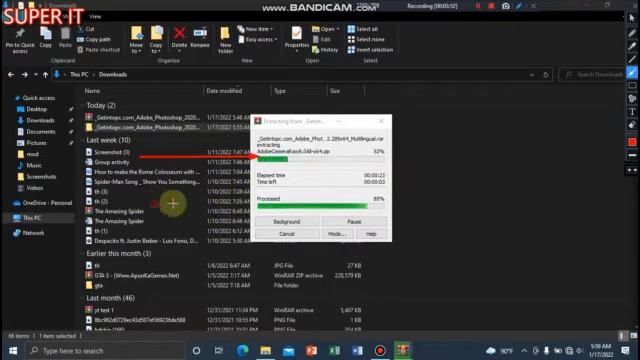Click Copy path in the ribbon
The height and width of the screenshot is (360, 640).
pyautogui.click(x=93, y=39)
